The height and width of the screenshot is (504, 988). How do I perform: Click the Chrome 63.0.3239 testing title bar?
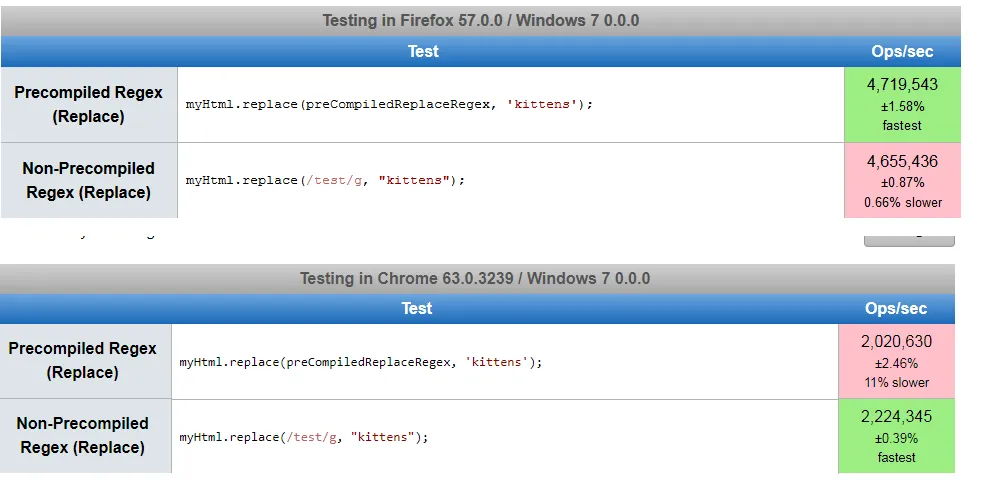[x=475, y=278]
